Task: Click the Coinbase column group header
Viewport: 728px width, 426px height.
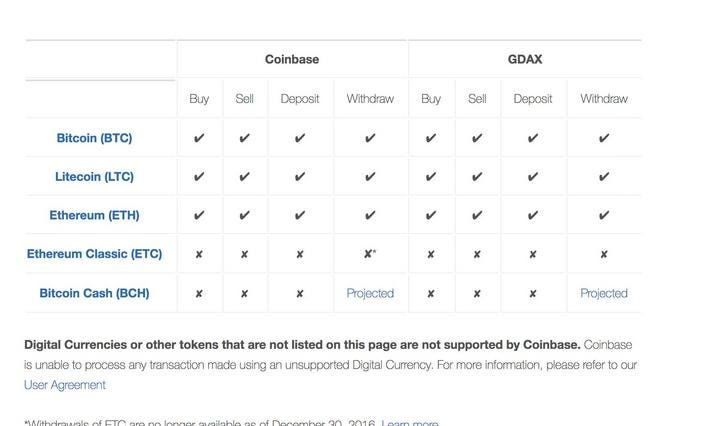Action: [292, 59]
